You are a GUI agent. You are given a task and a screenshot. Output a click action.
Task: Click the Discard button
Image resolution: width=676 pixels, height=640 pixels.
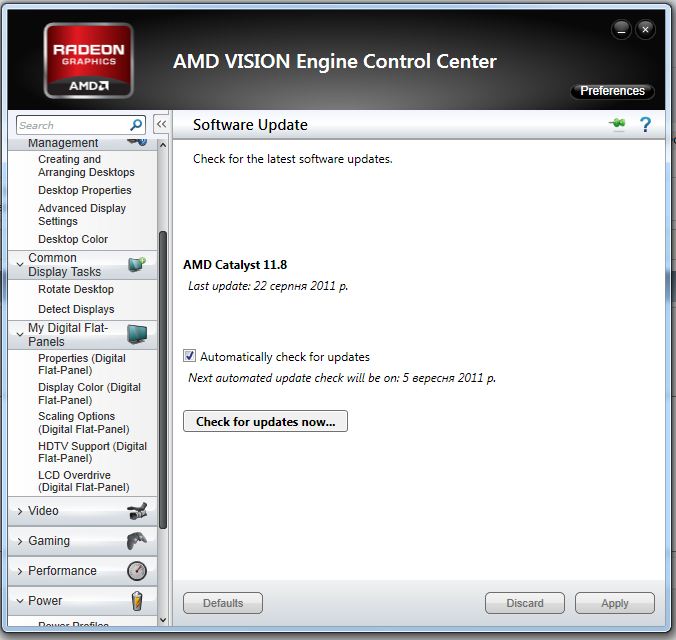525,603
